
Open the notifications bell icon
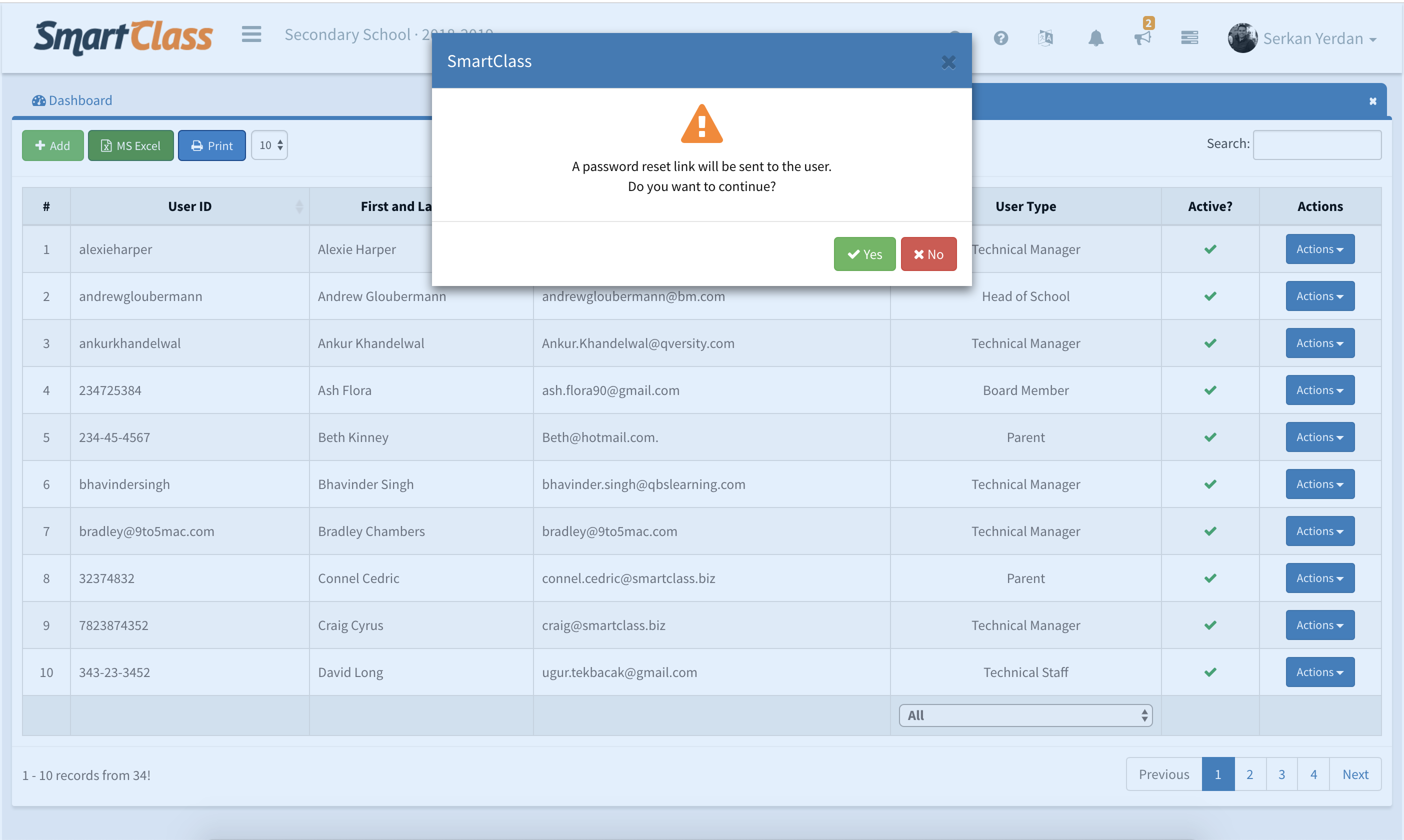pyautogui.click(x=1095, y=38)
